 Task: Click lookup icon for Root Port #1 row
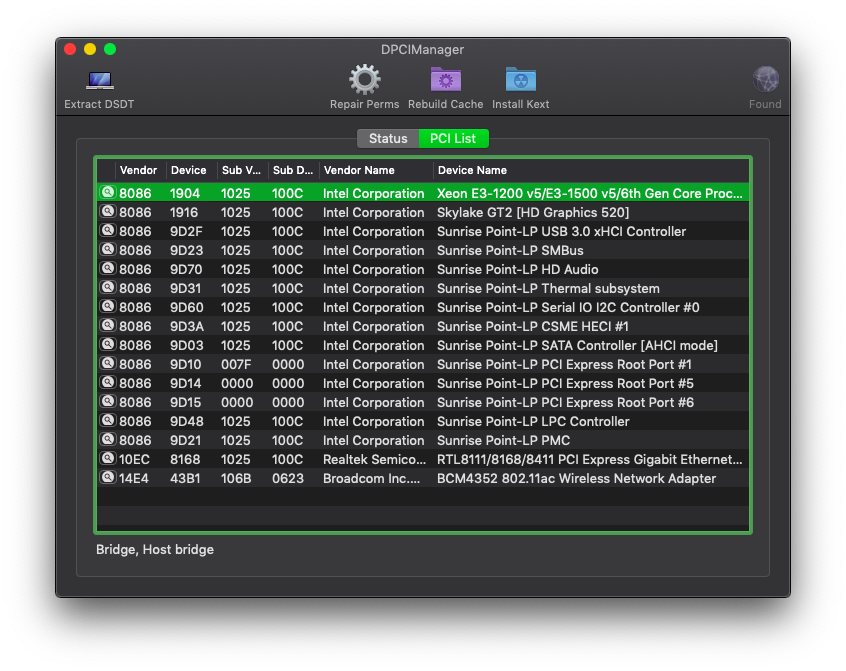(x=108, y=364)
